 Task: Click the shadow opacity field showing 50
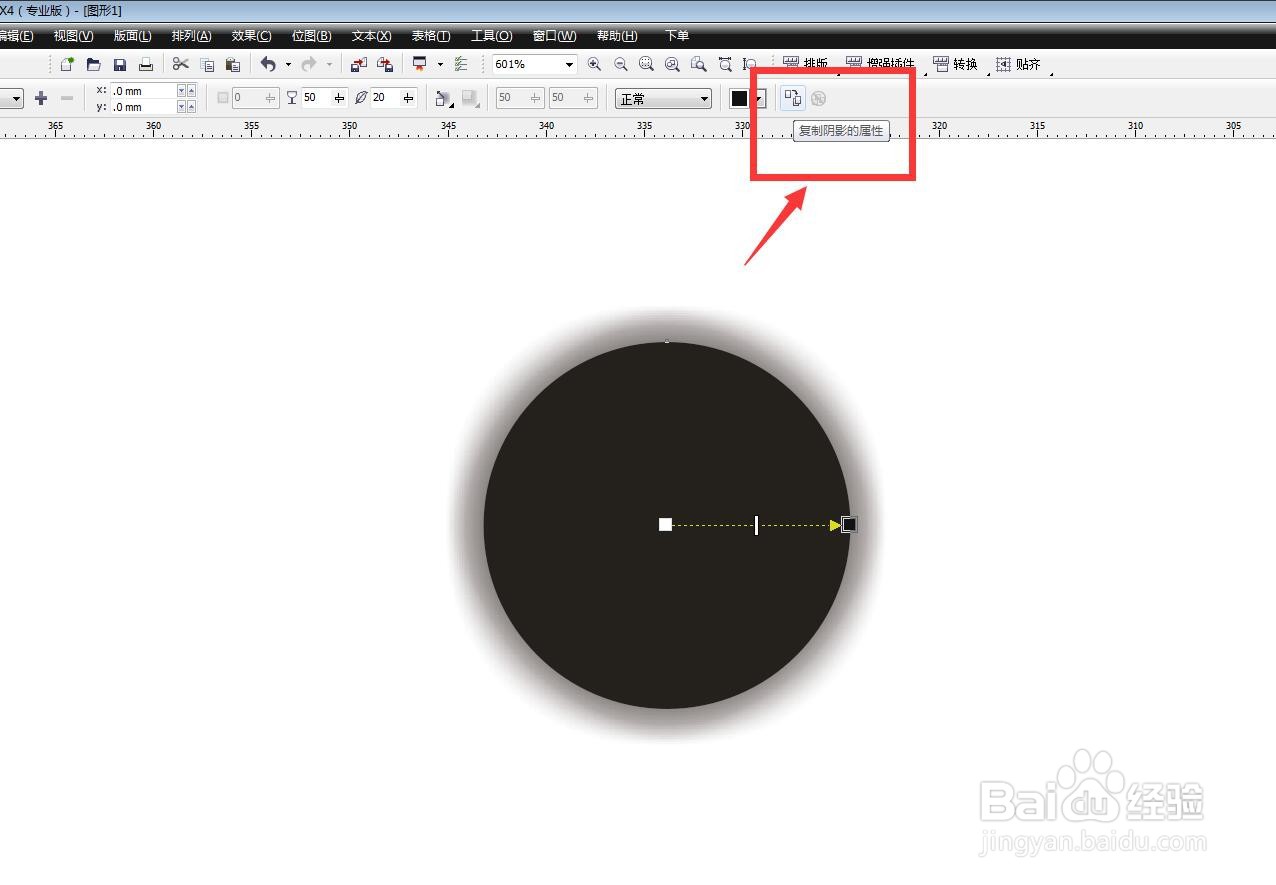[317, 98]
